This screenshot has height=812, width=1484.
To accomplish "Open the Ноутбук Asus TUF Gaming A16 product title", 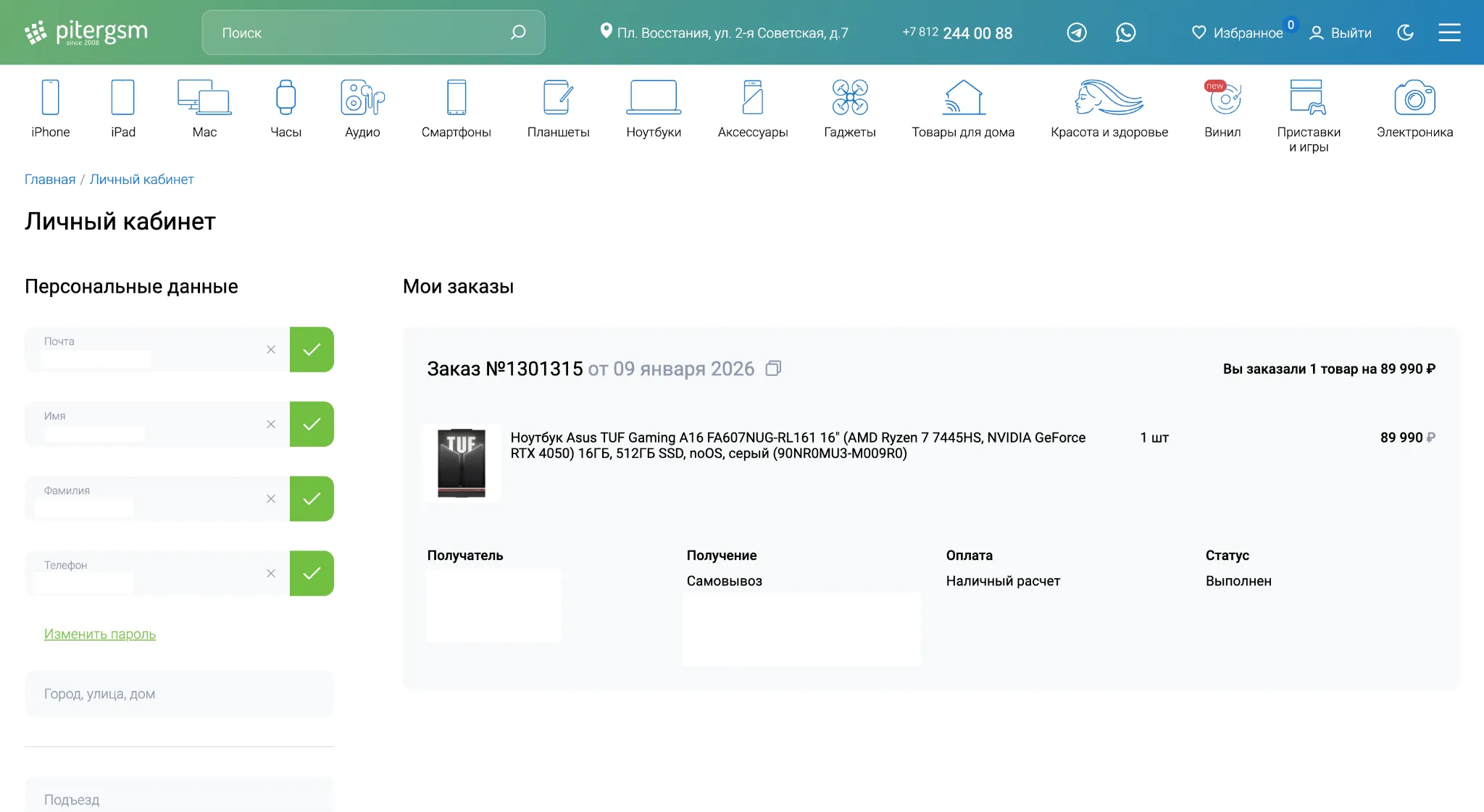I will point(798,445).
